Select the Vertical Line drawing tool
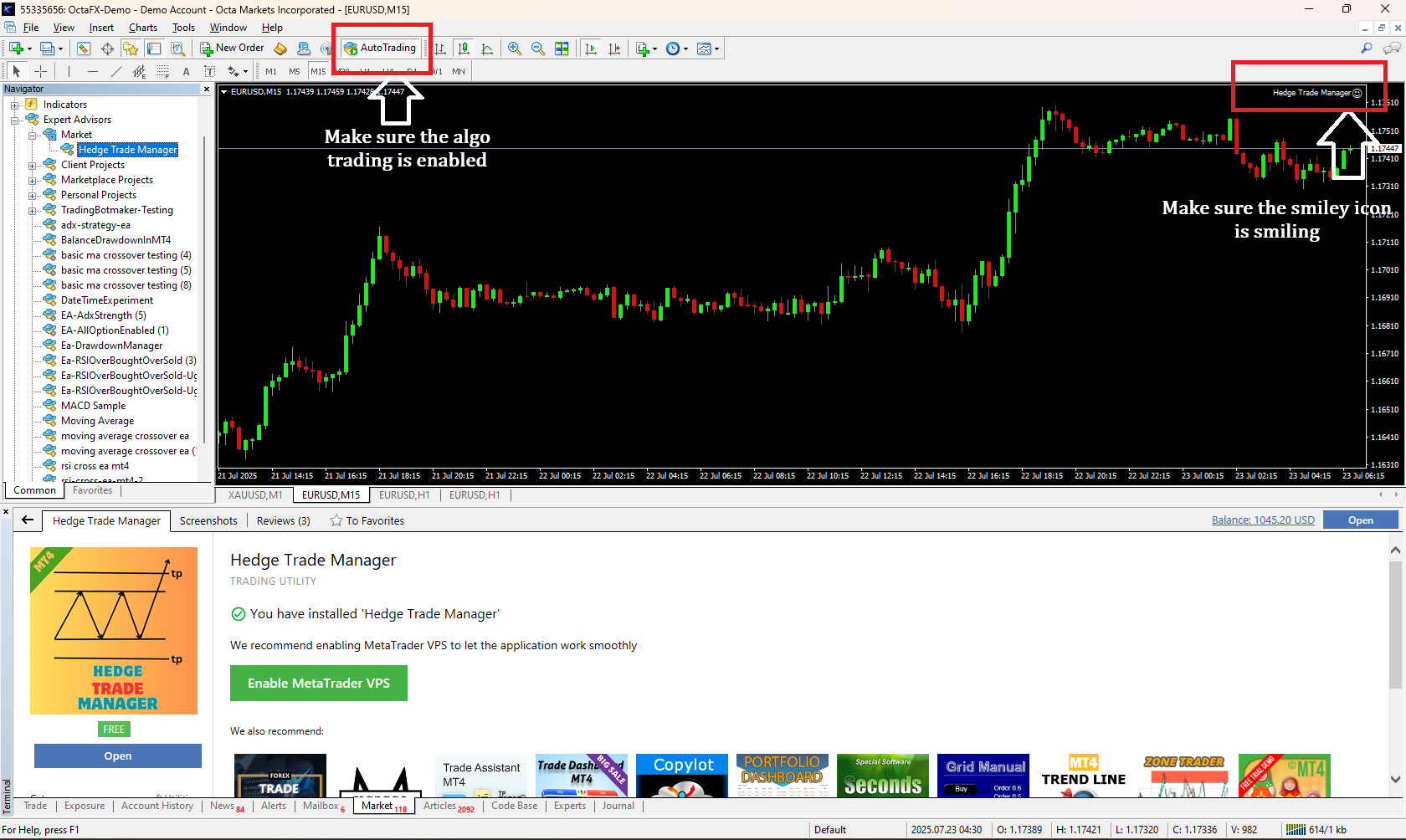Image resolution: width=1406 pixels, height=840 pixels. tap(69, 71)
